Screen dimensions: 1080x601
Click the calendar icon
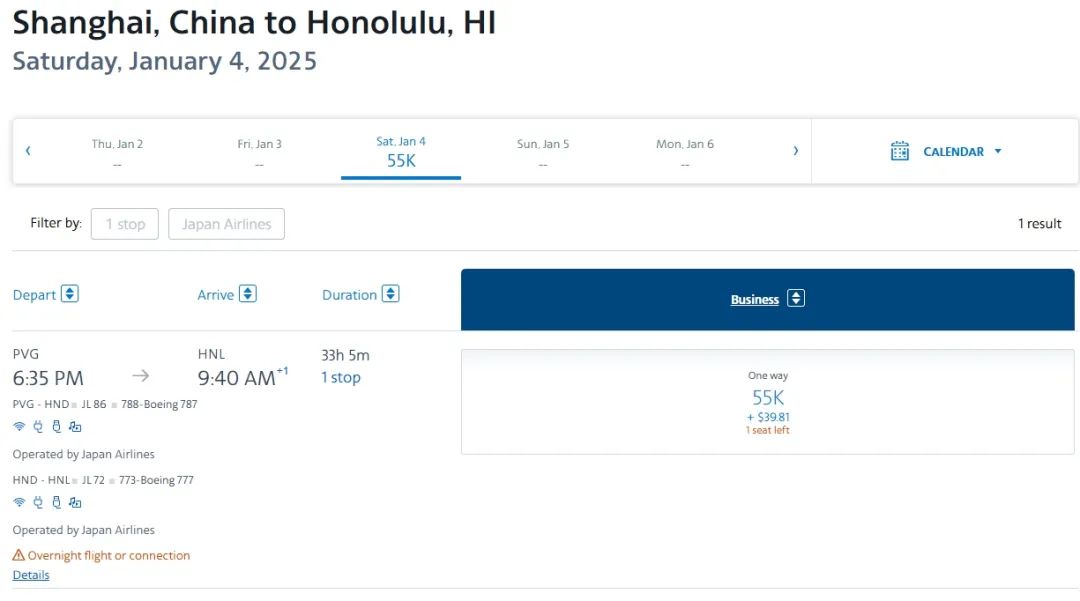click(900, 151)
